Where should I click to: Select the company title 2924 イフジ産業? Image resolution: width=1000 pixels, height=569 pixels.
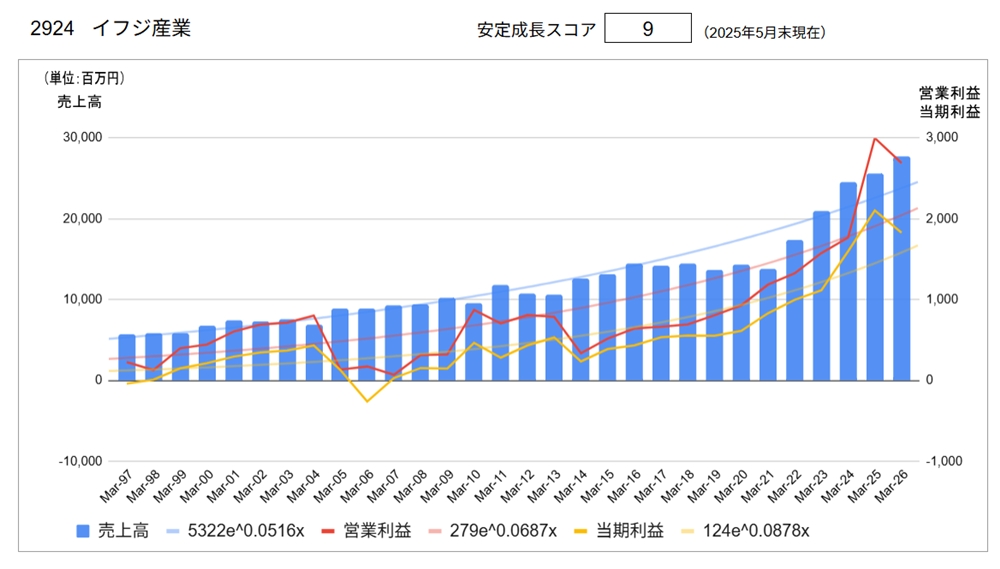(x=110, y=28)
